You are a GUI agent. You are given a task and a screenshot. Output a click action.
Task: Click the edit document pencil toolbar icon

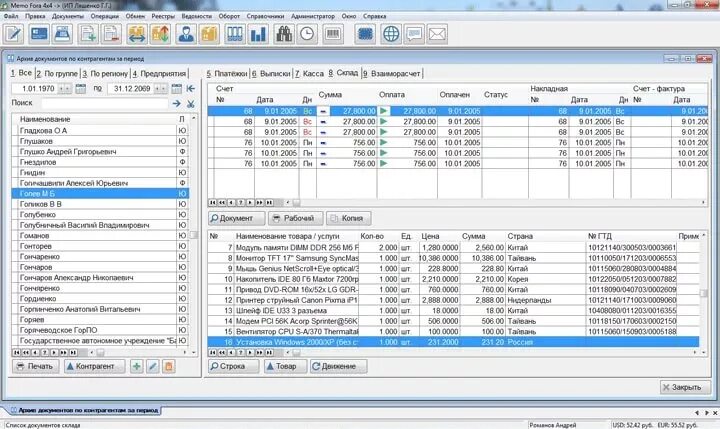click(14, 34)
